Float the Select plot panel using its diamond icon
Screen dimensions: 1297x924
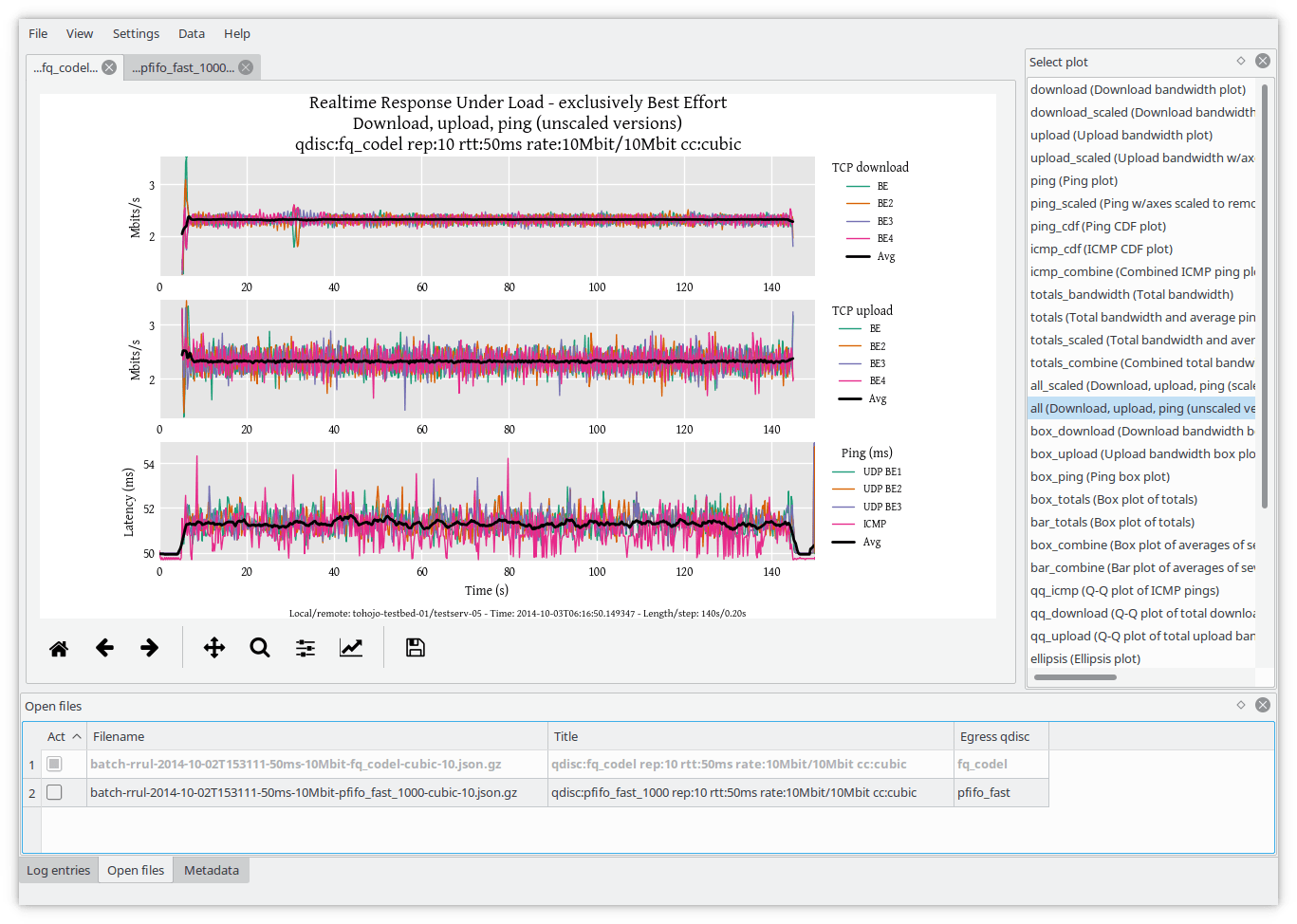click(x=1241, y=61)
